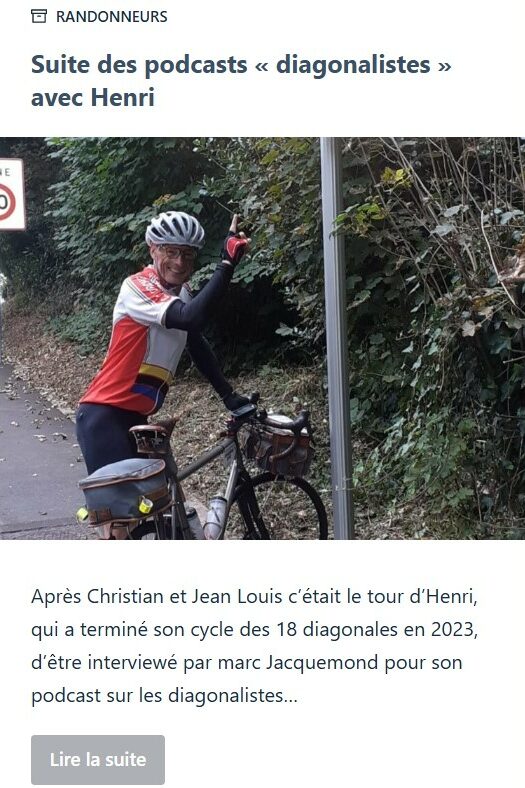
Task: Click the "Lire la suite" button
Action: [x=98, y=759]
